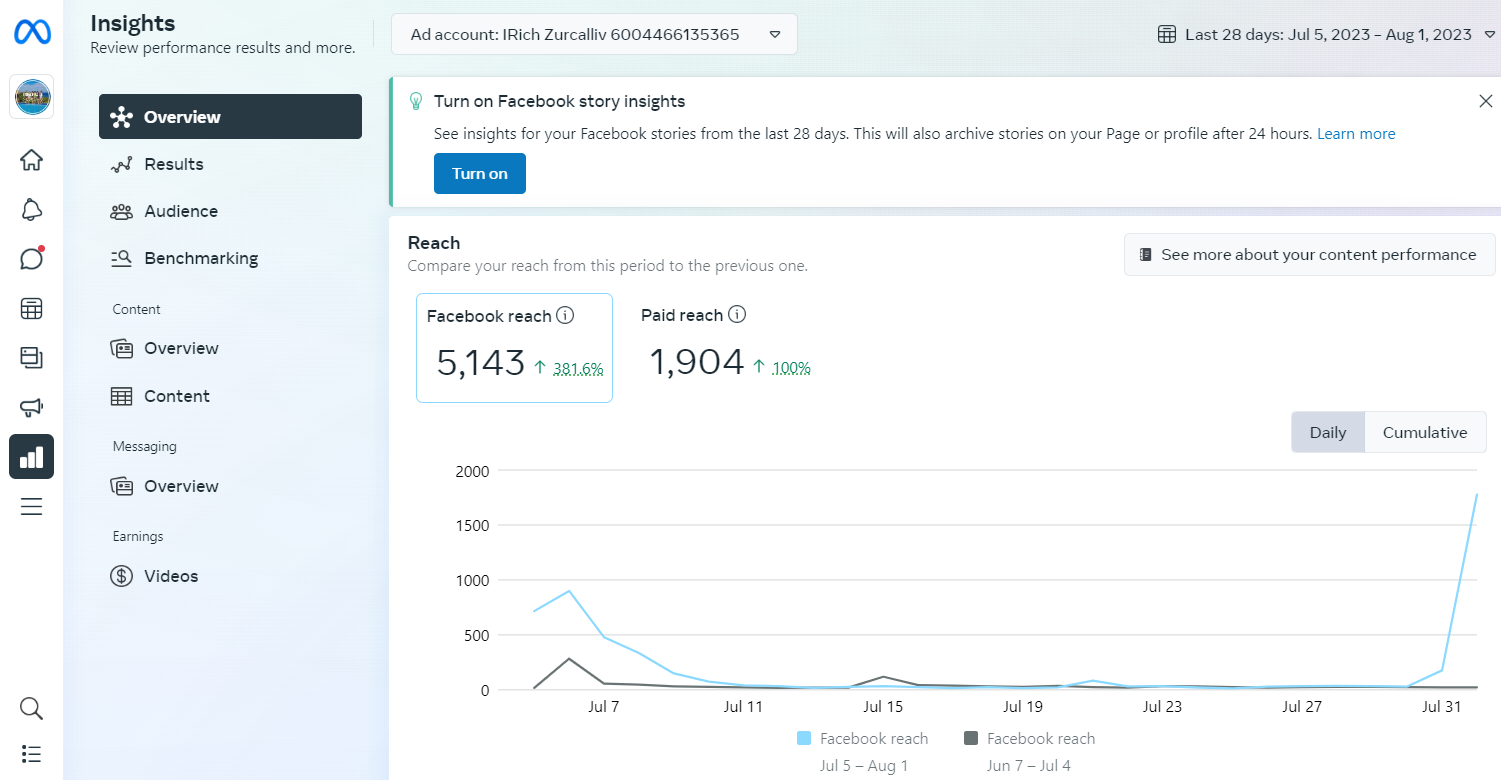Go to the Audience section
The width and height of the screenshot is (1501, 780).
(180, 211)
